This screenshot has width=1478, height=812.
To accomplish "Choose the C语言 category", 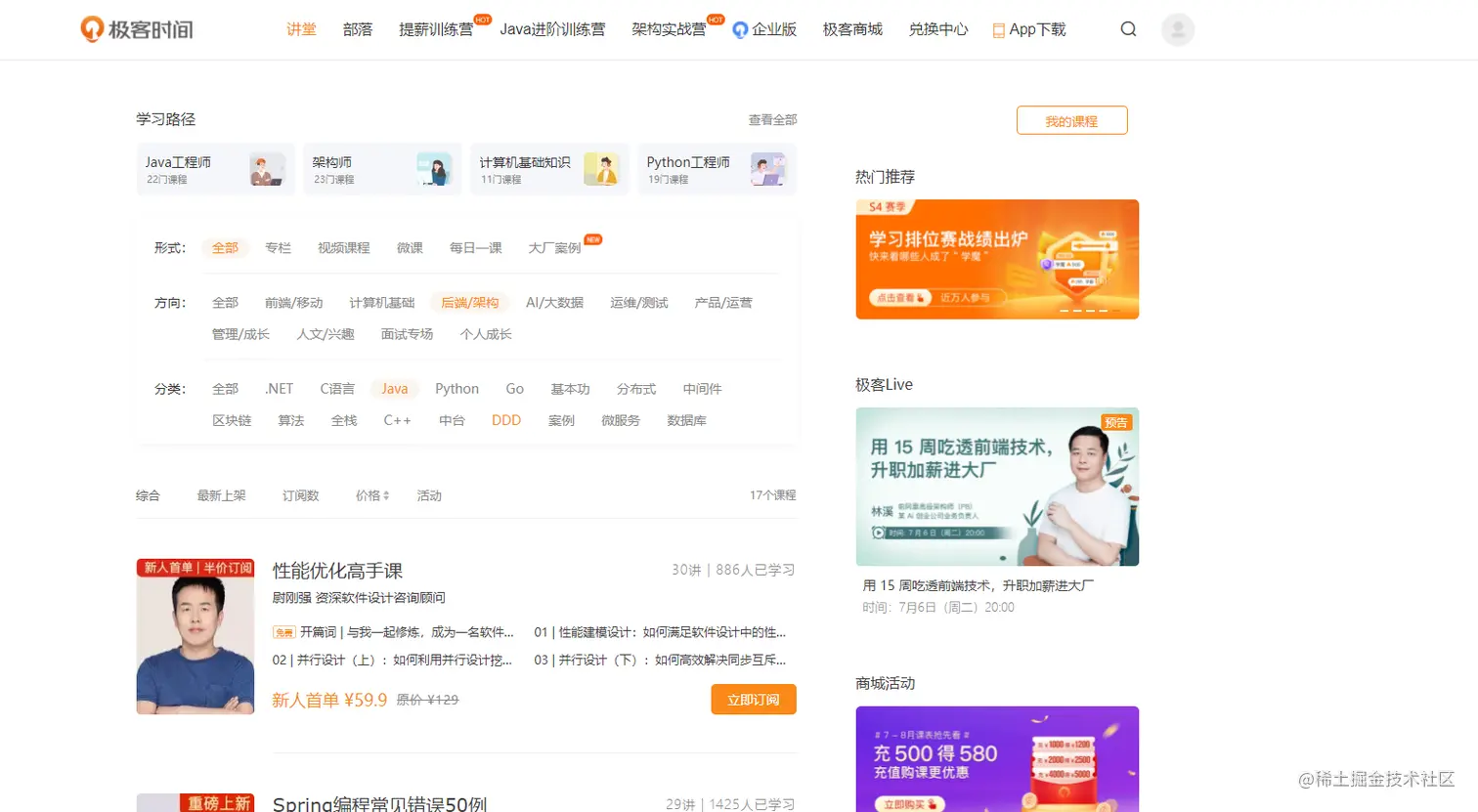I will [x=337, y=389].
